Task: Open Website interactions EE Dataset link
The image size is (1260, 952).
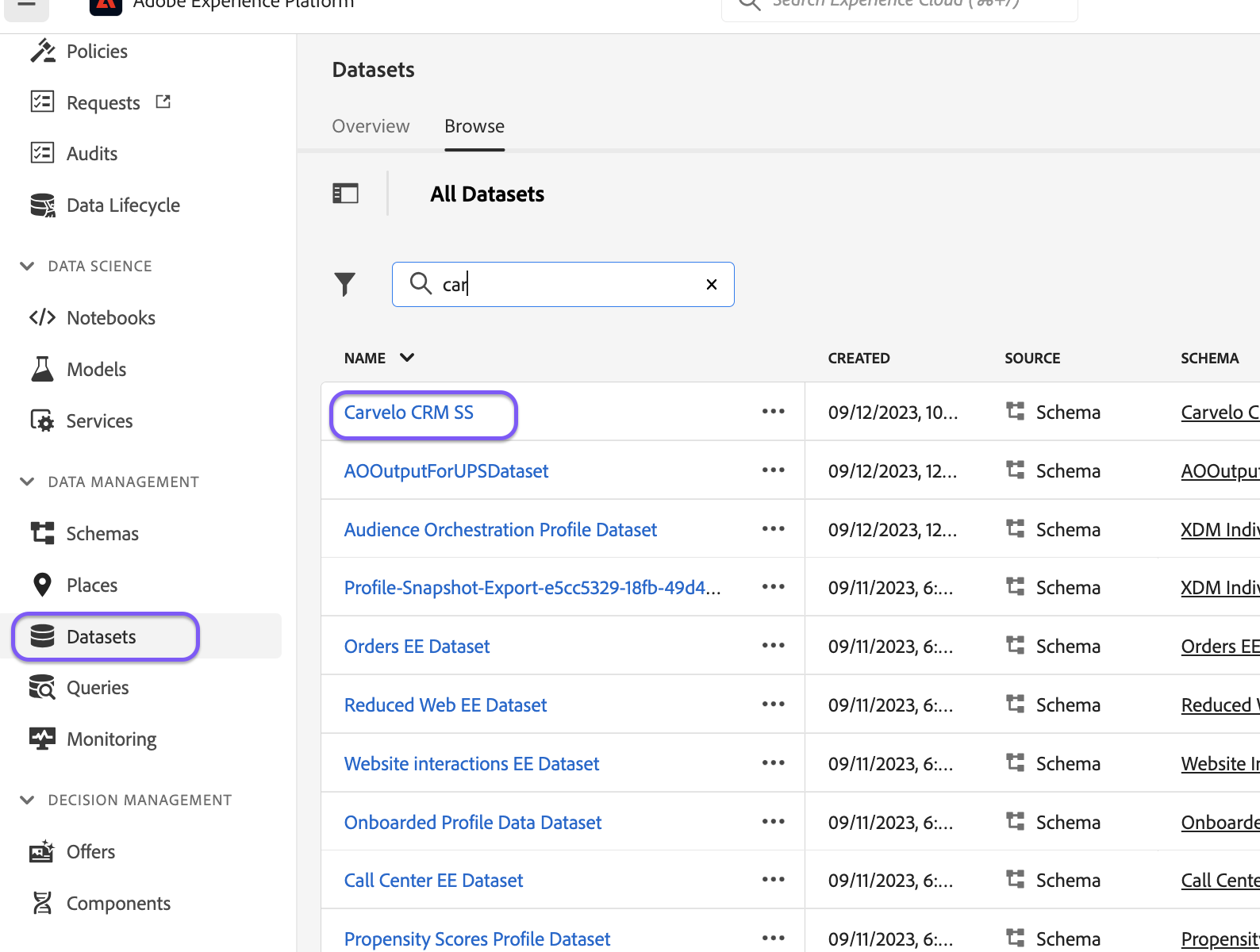Action: [x=472, y=763]
